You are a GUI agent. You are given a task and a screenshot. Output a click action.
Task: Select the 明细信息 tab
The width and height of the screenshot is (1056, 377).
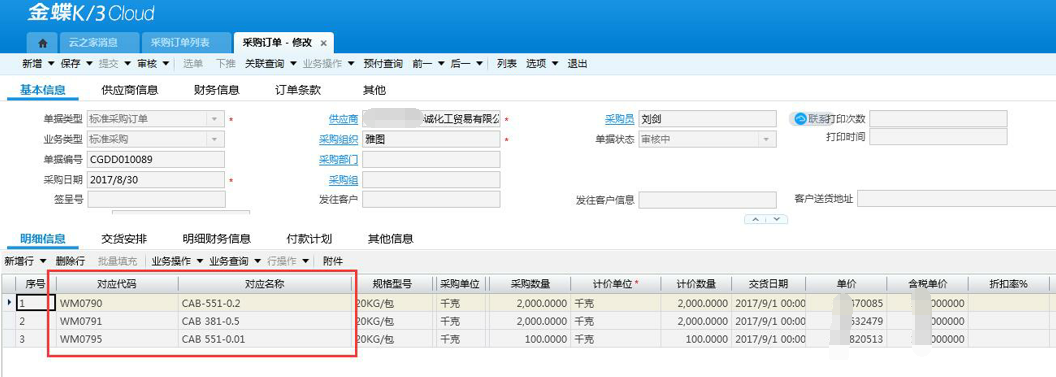pos(42,239)
